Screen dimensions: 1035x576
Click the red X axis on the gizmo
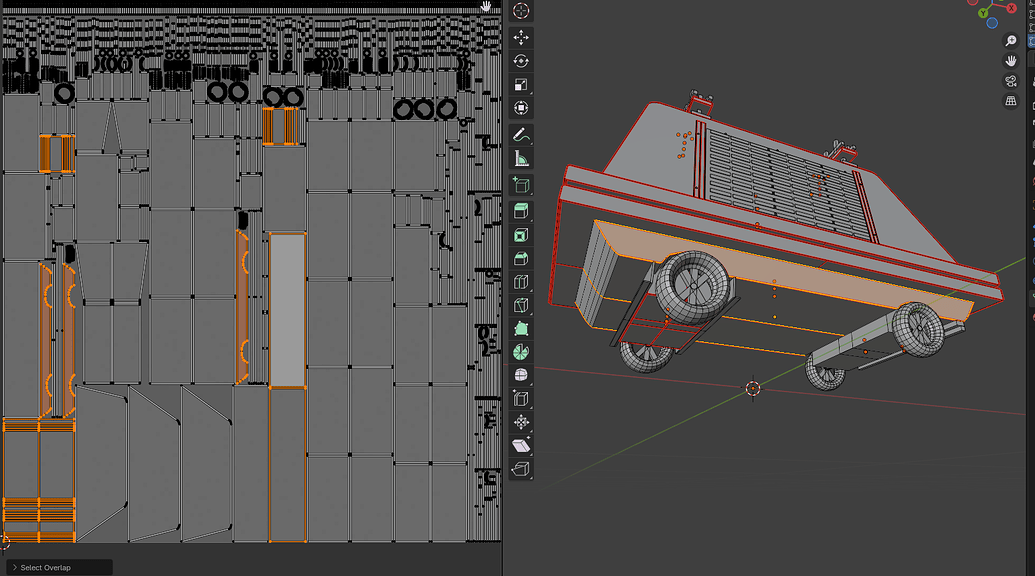[x=1011, y=8]
